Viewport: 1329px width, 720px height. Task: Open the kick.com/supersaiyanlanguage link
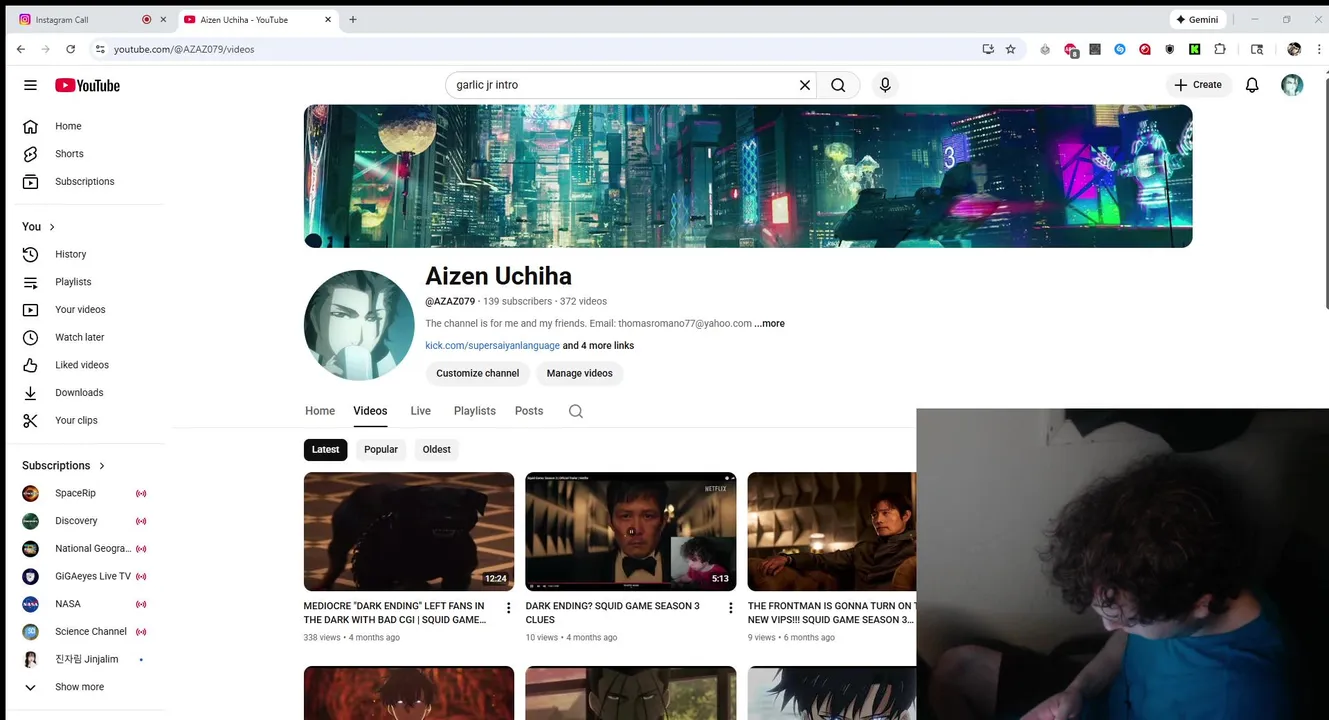492,346
